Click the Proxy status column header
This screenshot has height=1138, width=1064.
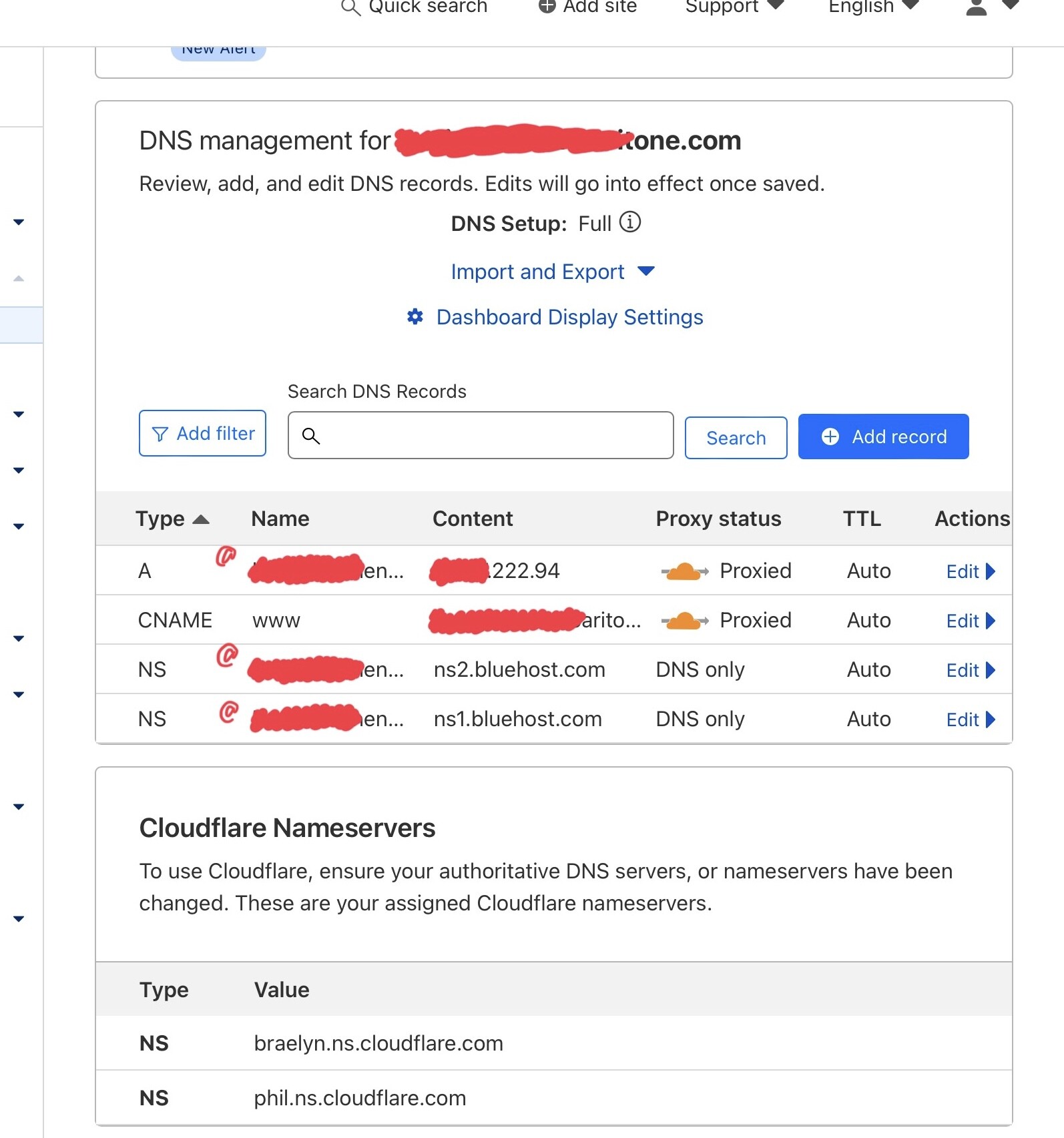pos(718,519)
